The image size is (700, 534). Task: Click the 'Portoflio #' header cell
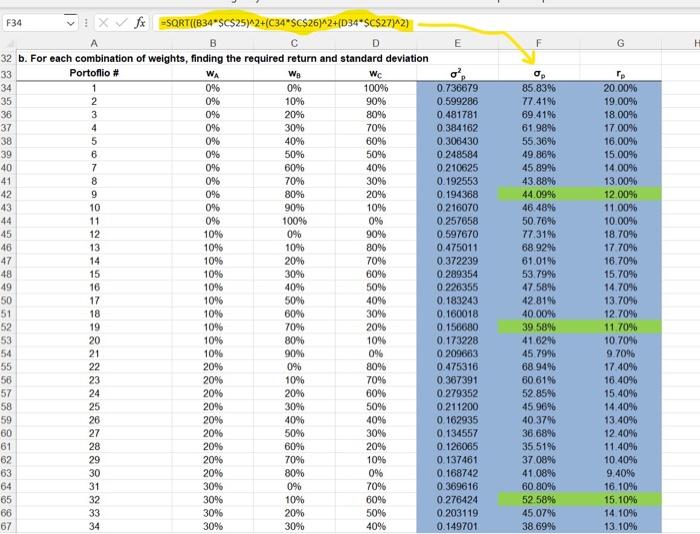pyautogui.click(x=94, y=73)
